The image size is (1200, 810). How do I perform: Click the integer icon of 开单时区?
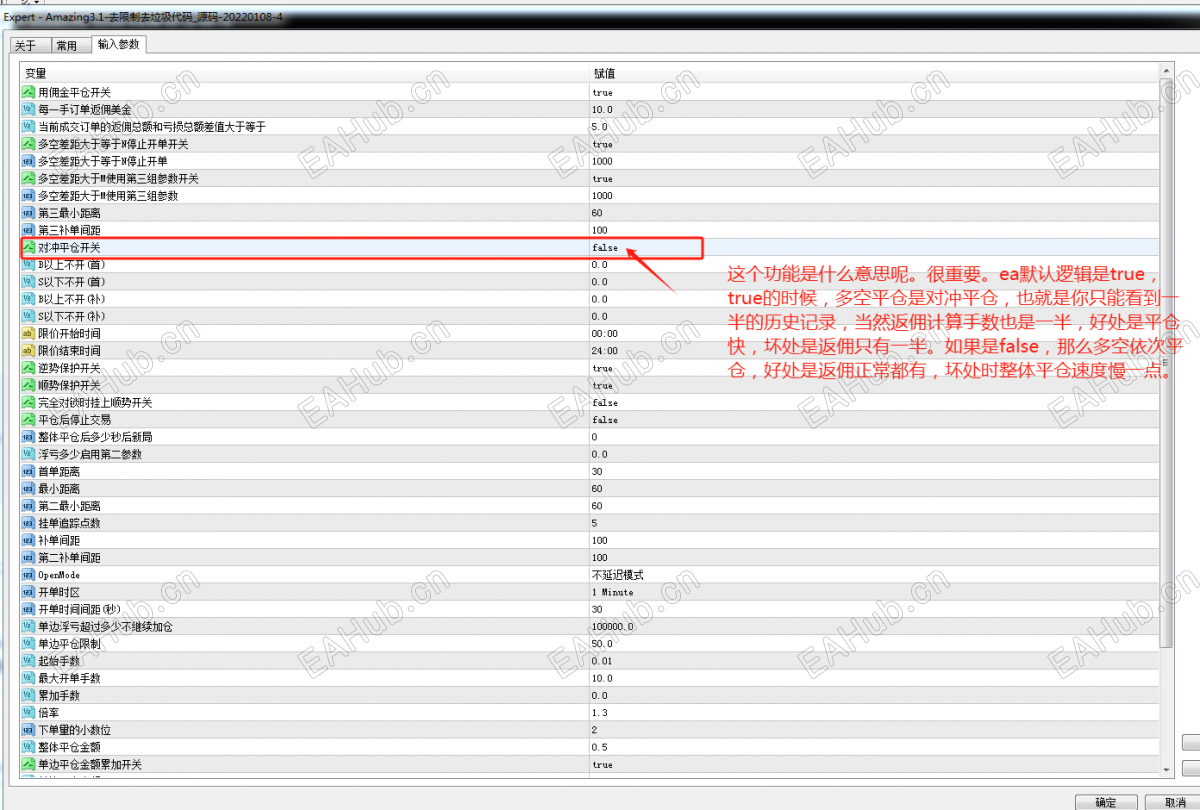point(29,592)
